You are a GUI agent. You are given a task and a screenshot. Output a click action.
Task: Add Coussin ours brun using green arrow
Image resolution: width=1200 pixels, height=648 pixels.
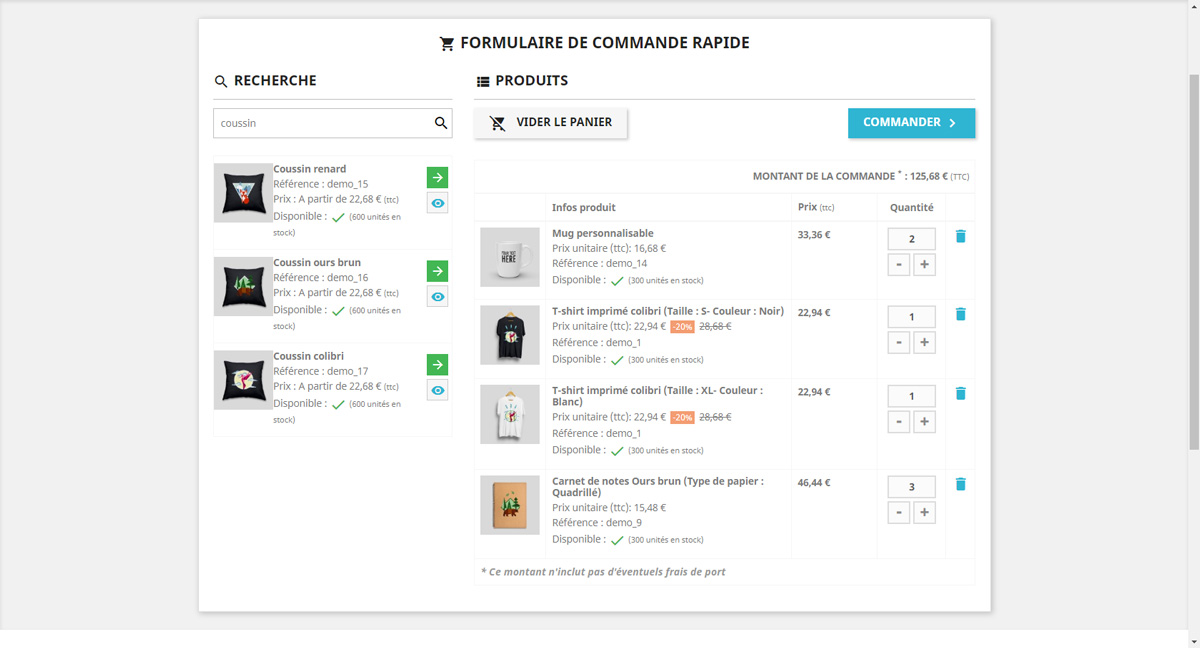coord(437,271)
